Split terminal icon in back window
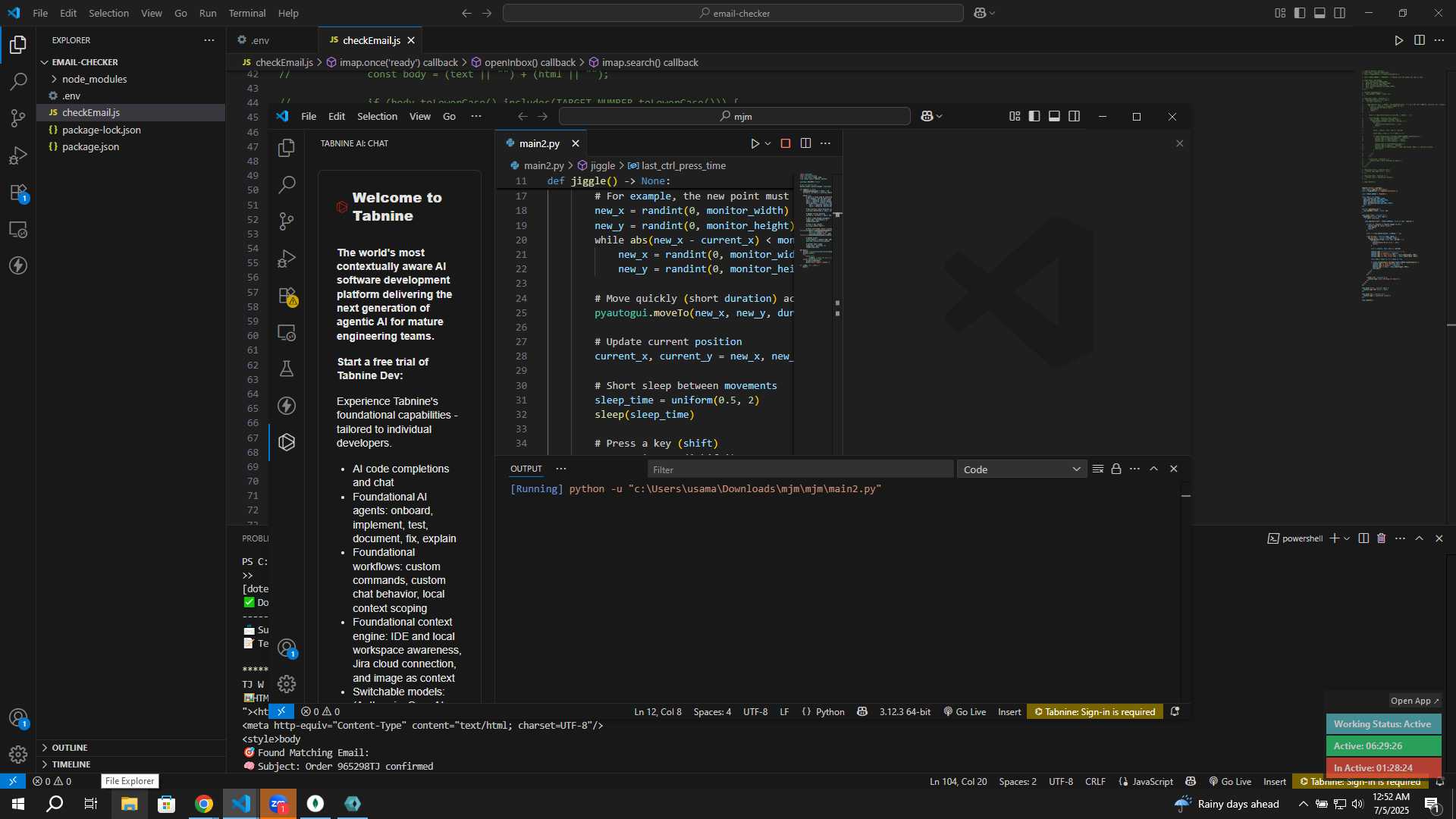The height and width of the screenshot is (819, 1456). [1363, 538]
